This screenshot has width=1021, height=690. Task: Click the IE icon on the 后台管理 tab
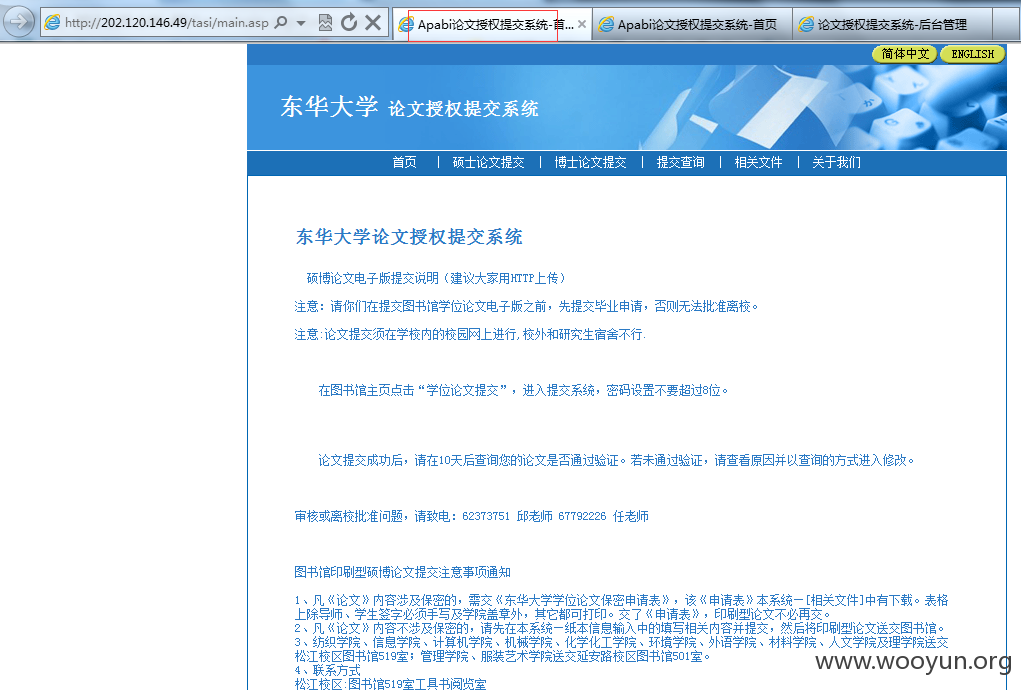click(806, 25)
